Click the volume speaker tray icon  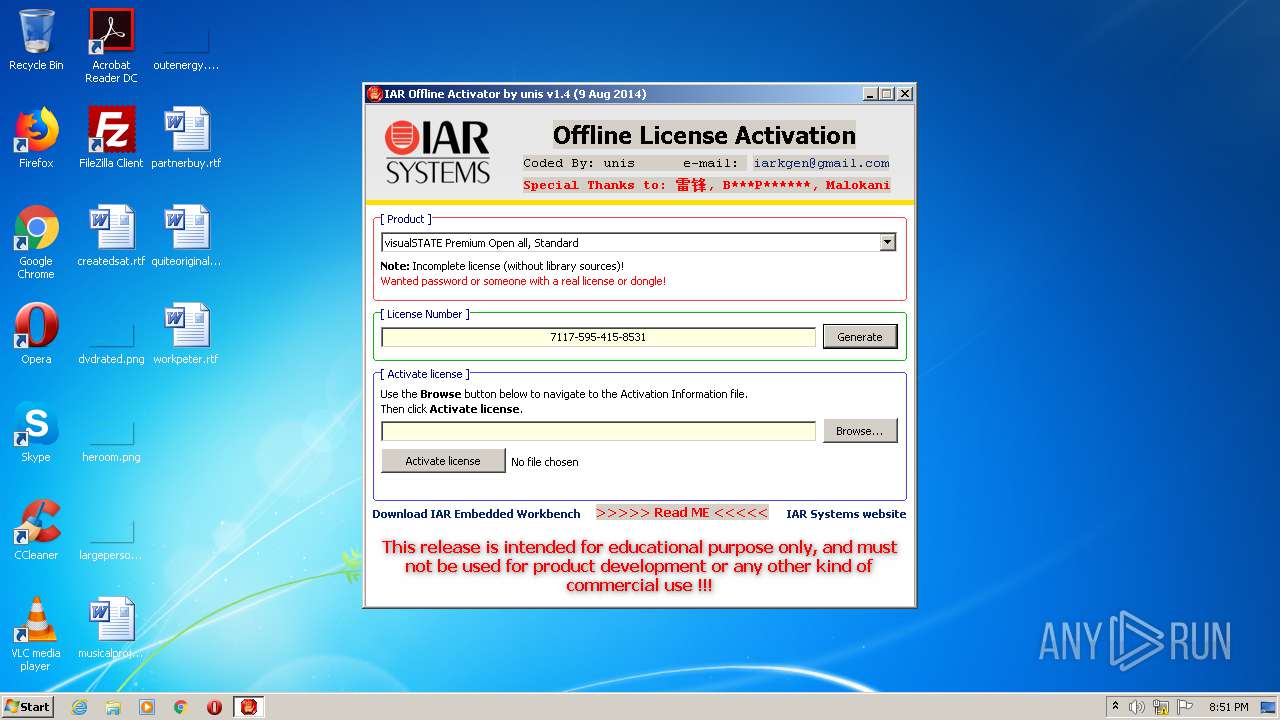point(1137,707)
